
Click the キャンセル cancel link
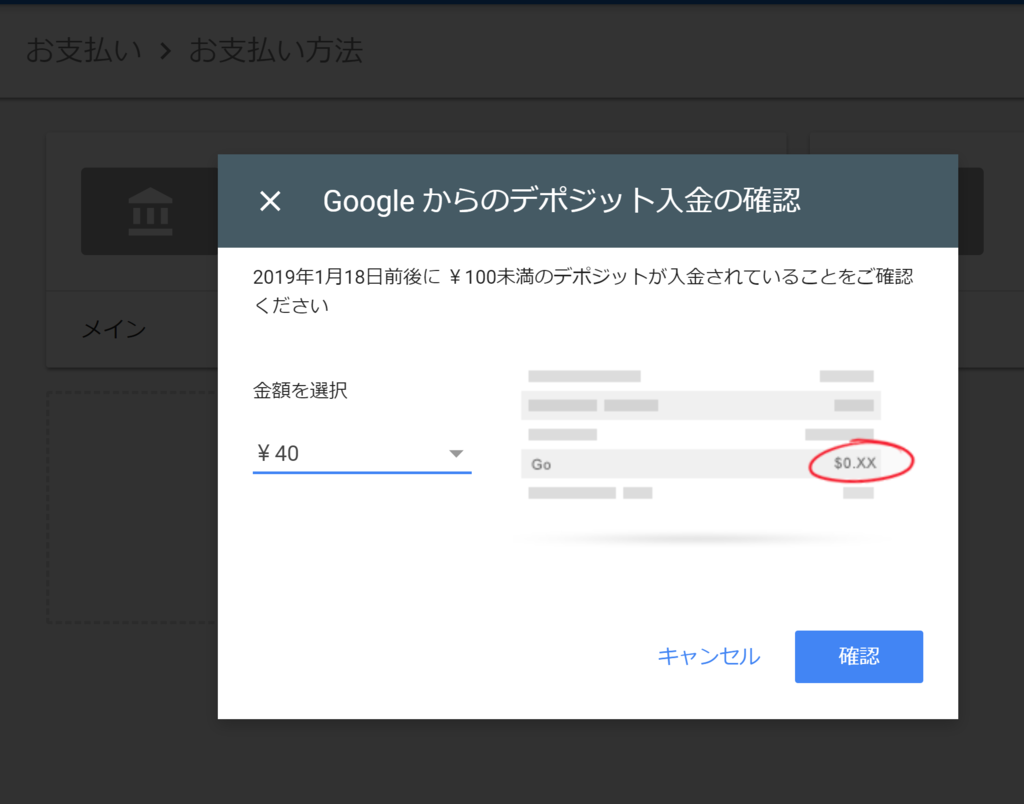[709, 656]
